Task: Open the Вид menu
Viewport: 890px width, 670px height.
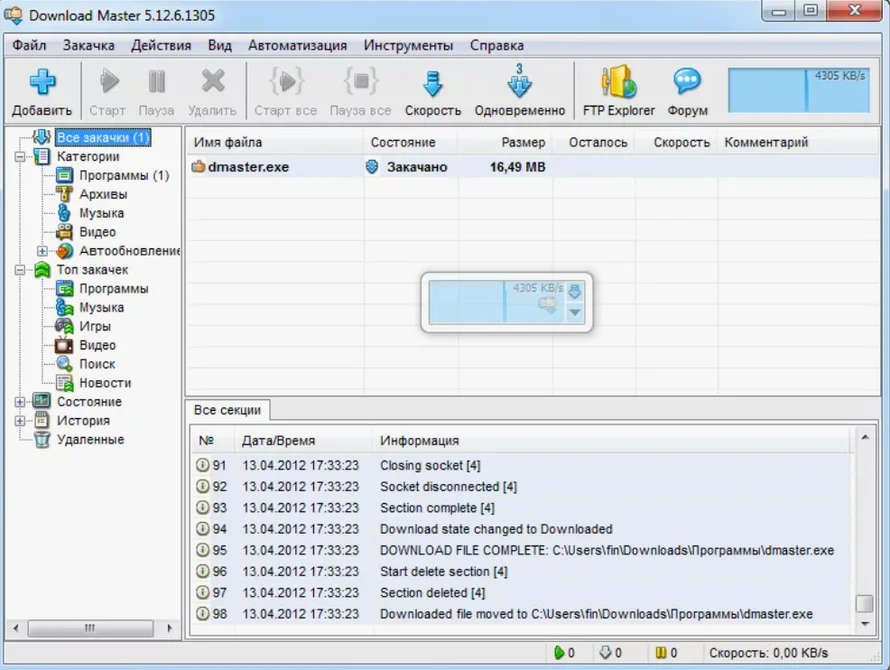Action: click(220, 45)
